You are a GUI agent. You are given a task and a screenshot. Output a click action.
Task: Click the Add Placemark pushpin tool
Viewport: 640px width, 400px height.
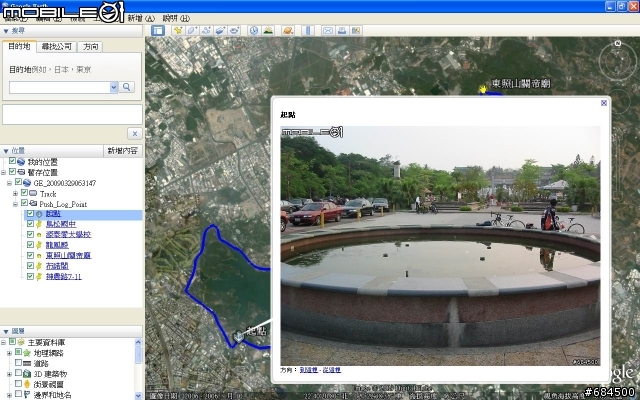click(178, 31)
